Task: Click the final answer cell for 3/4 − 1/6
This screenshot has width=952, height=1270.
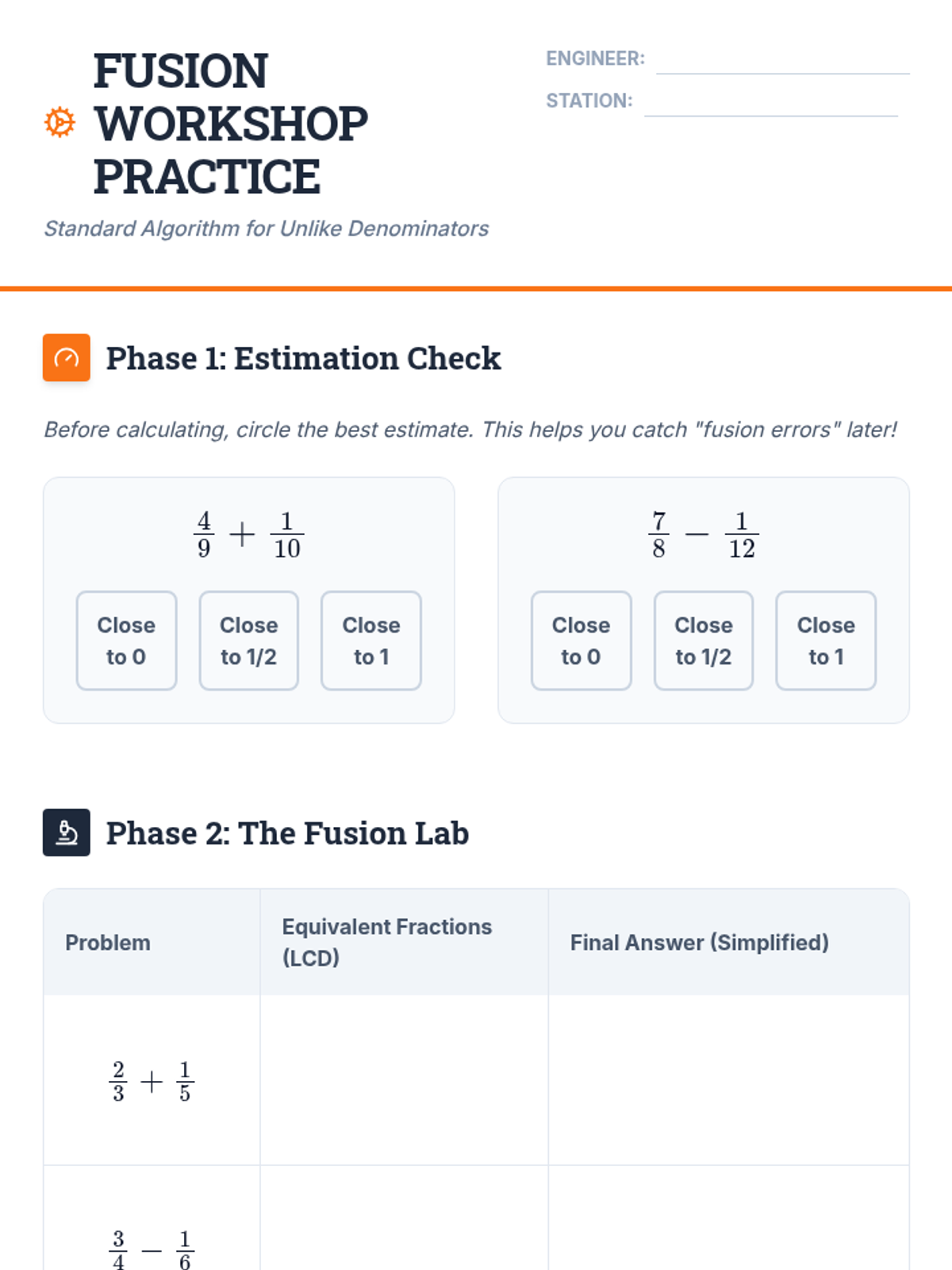Action: click(x=728, y=1222)
